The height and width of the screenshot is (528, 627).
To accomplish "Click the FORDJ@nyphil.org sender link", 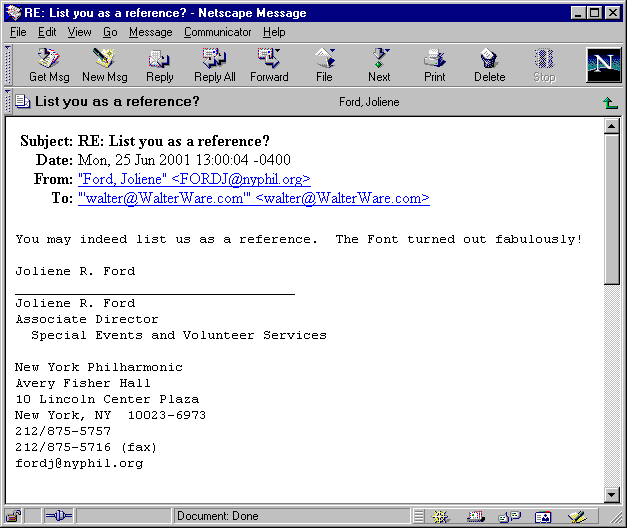I will 194,179.
